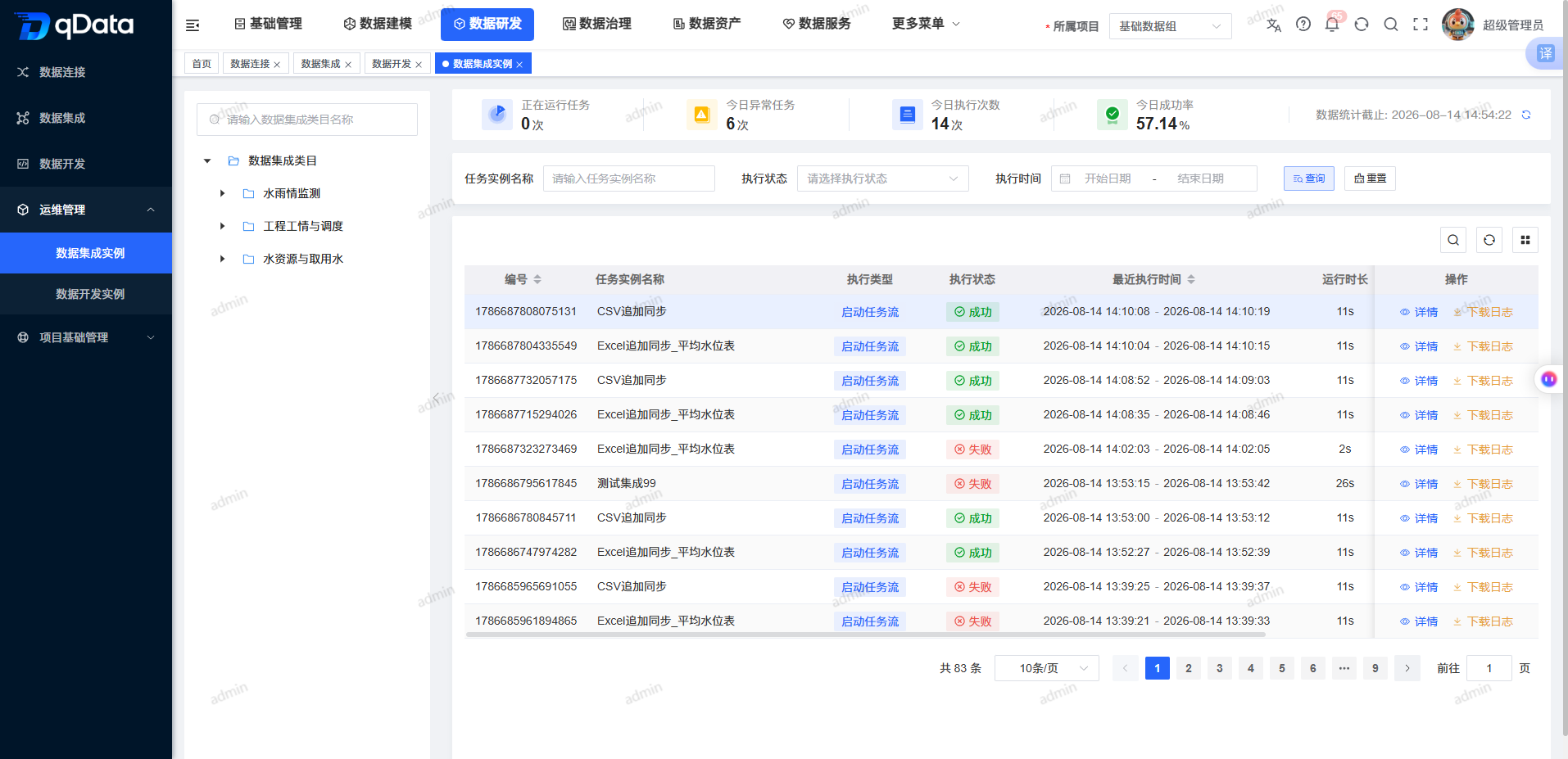The image size is (1568, 759).
Task: Click the 任务实例名称 input field
Action: (x=629, y=178)
